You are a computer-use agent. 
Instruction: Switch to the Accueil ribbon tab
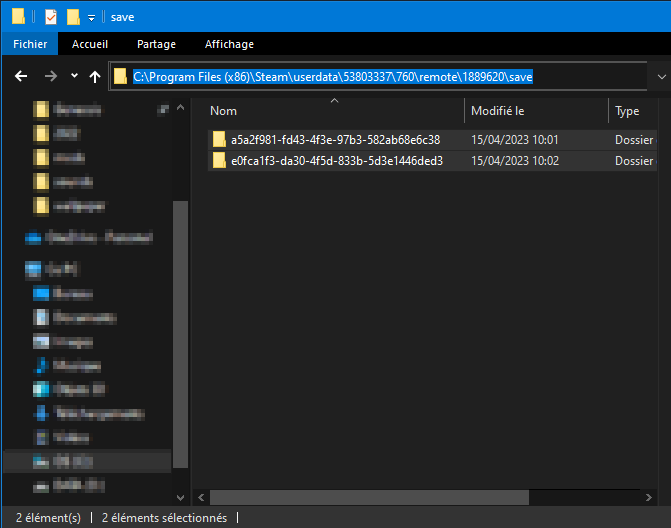click(90, 44)
